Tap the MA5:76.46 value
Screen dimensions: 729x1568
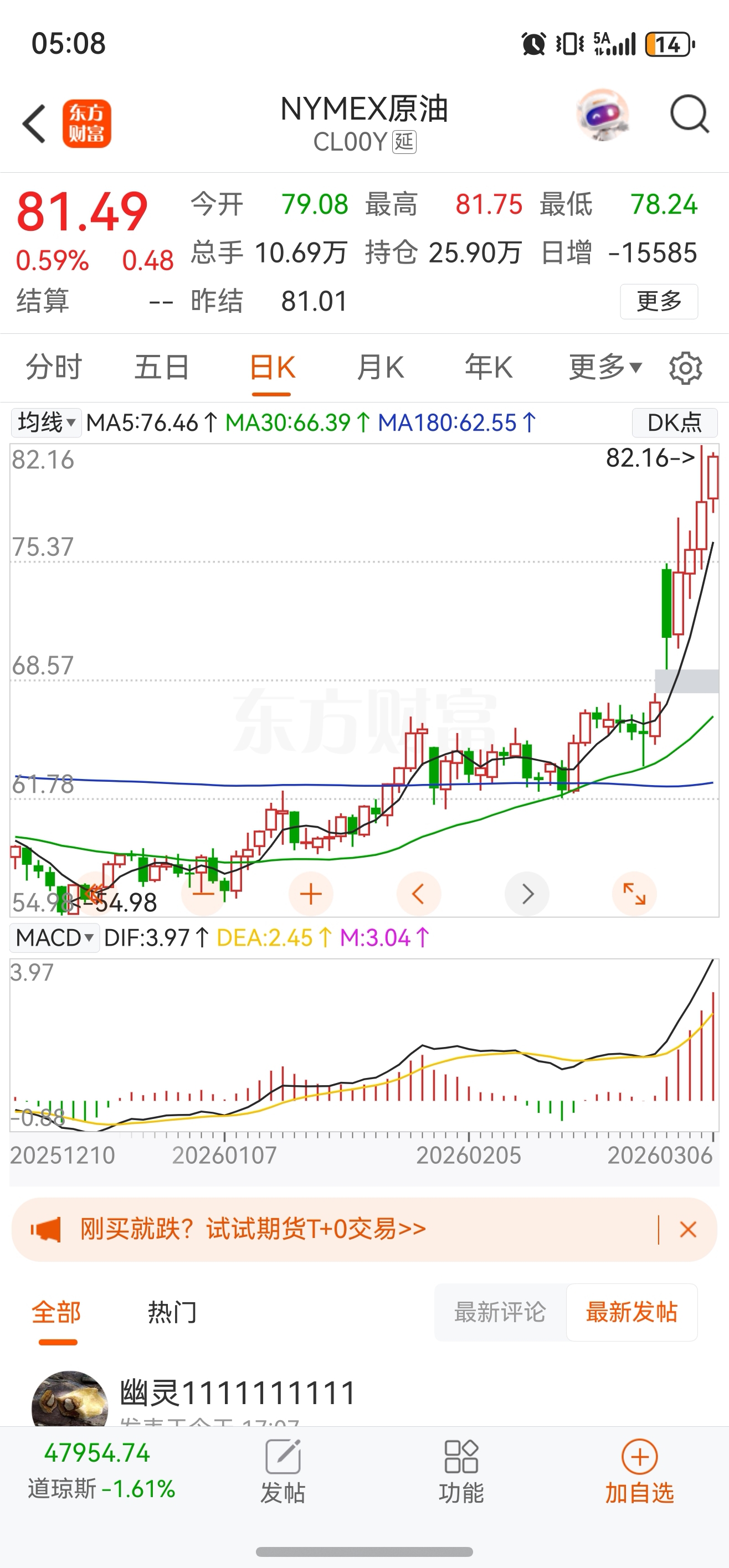[x=152, y=422]
